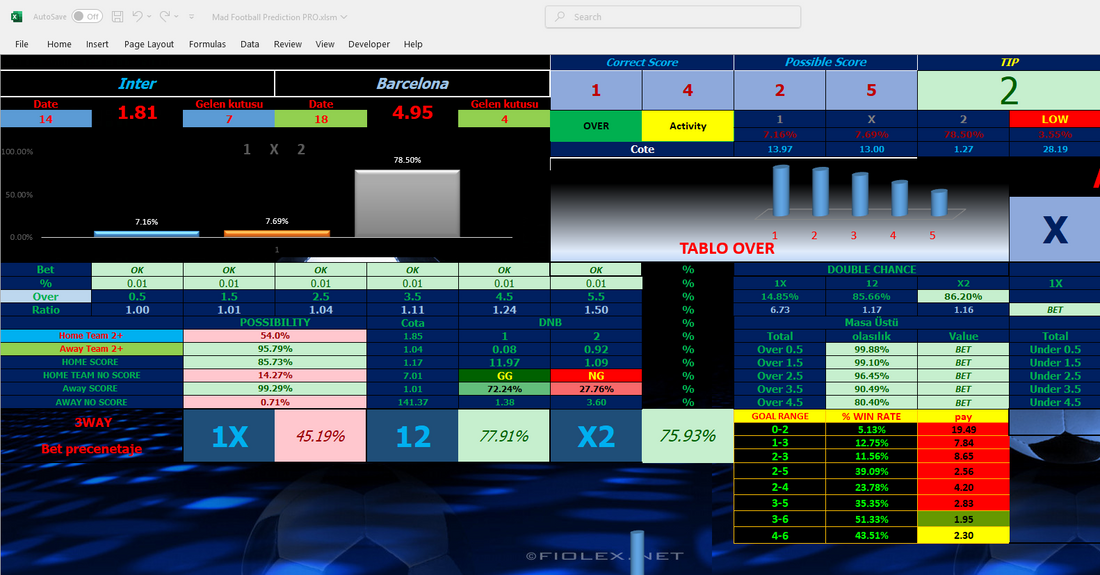Screen dimensions: 1100x575
Task: Select the POSSIBILITY header cell
Action: pos(275,323)
